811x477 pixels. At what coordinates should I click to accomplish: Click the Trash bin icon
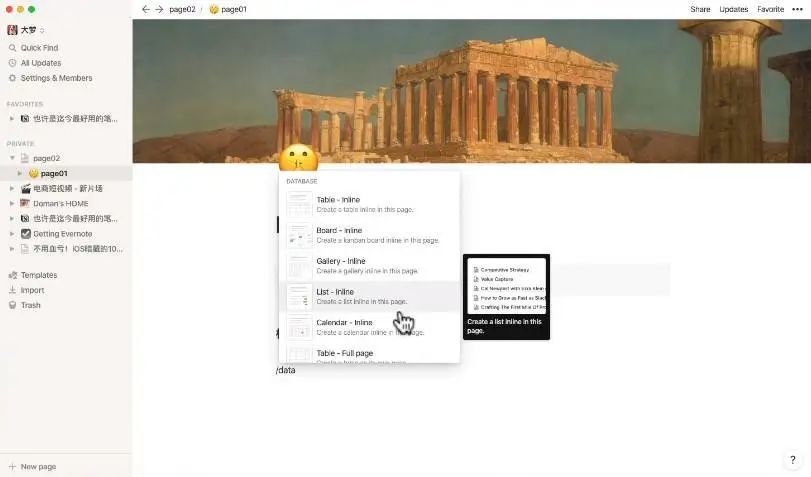[12, 305]
